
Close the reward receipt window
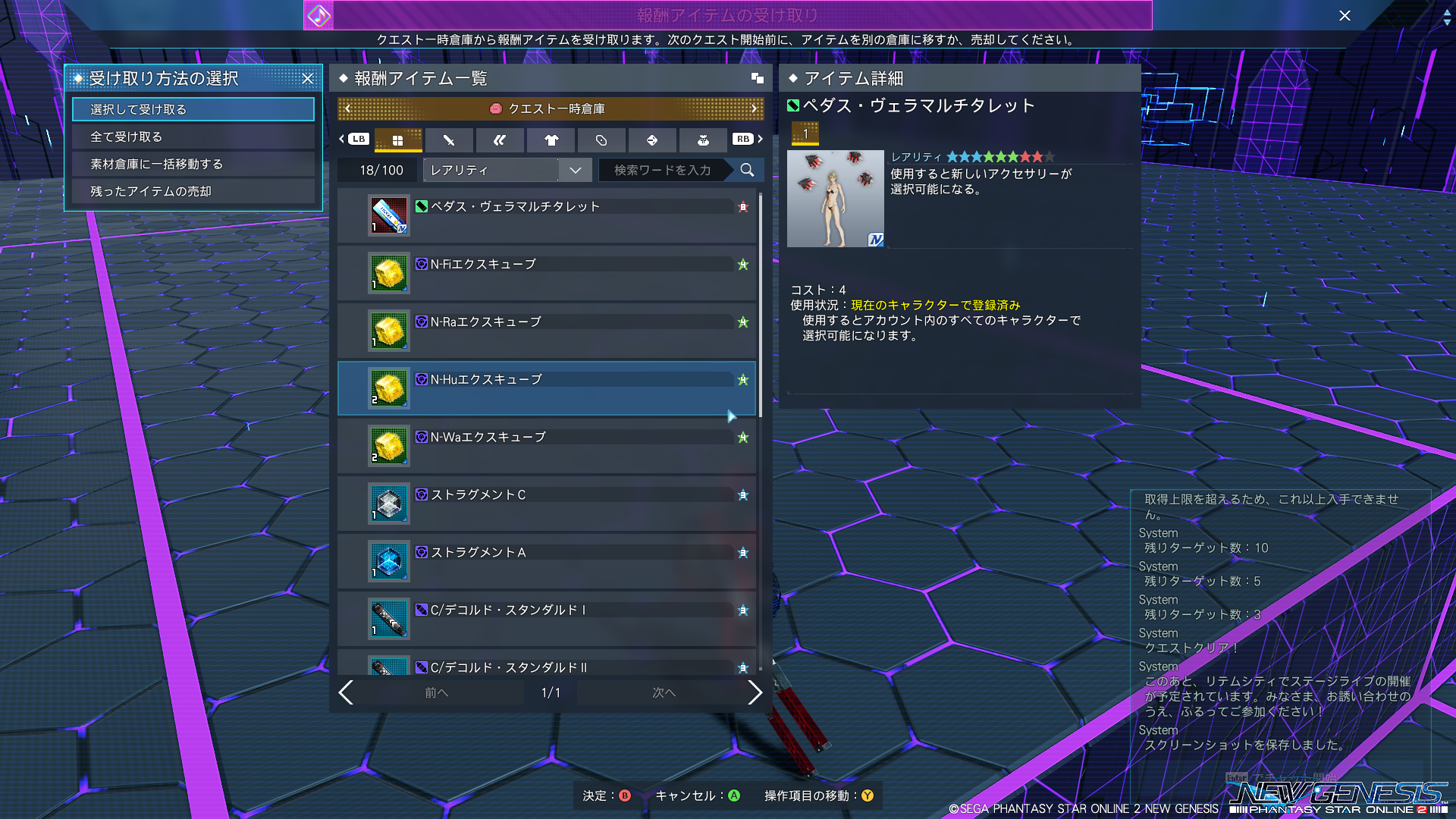coord(1345,15)
